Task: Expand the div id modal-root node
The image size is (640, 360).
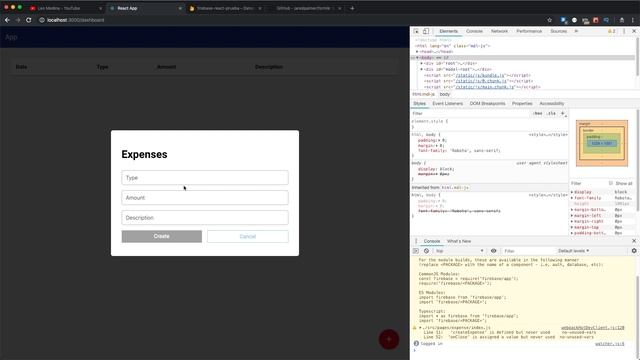Action: pos(422,69)
